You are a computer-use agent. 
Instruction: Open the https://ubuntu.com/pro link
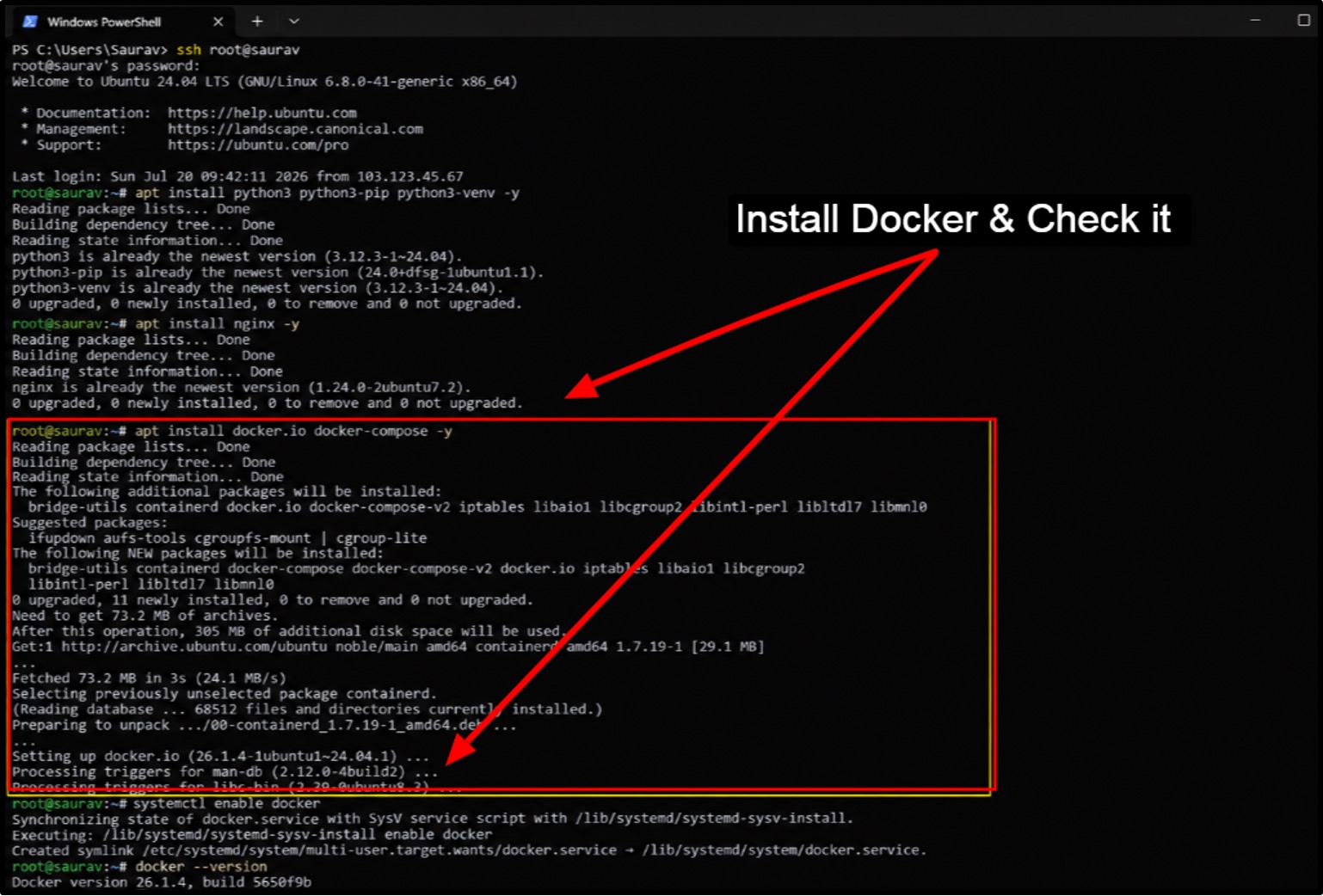coord(258,144)
